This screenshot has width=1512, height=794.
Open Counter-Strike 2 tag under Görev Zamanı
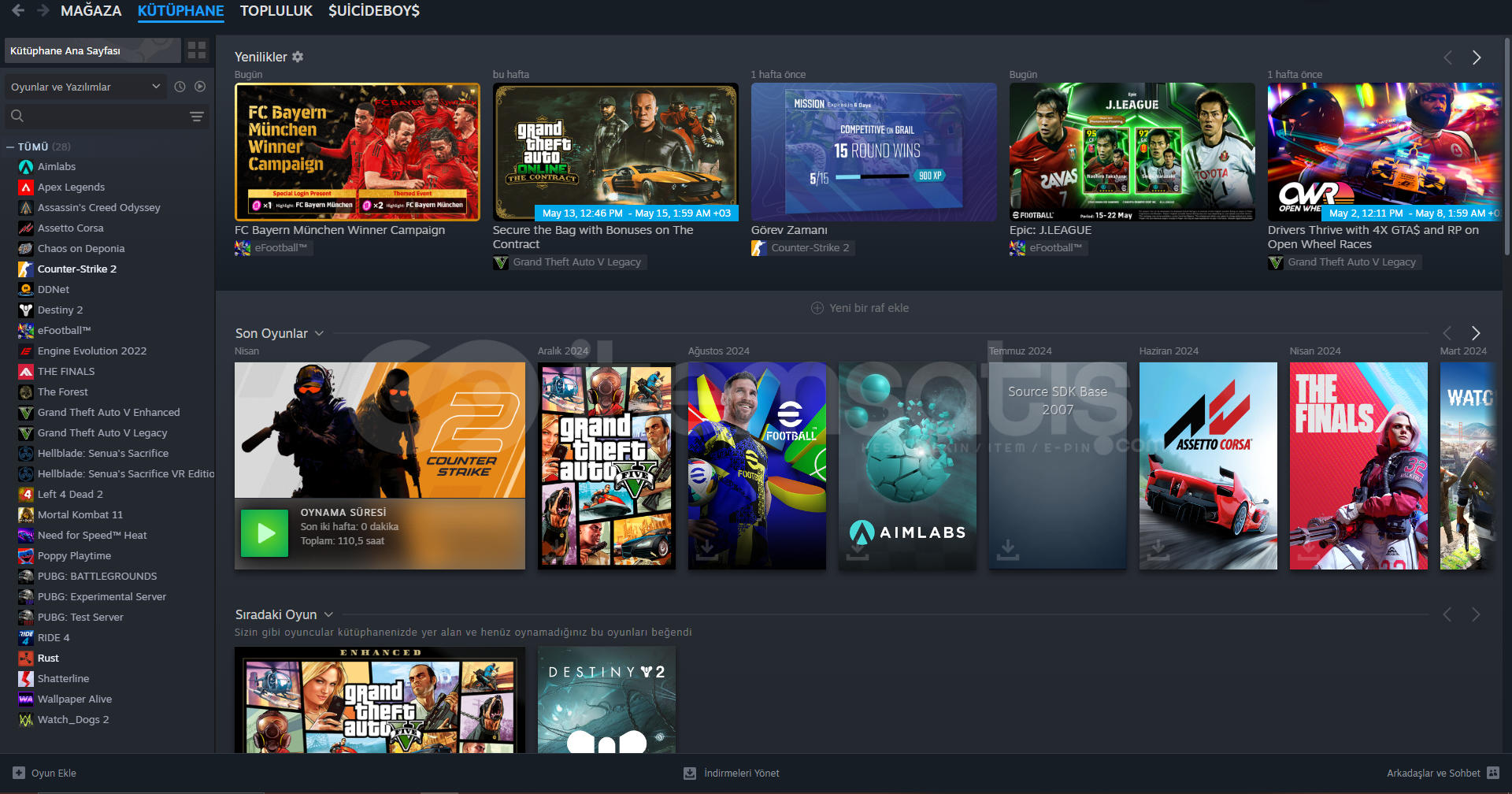pyautogui.click(x=802, y=248)
